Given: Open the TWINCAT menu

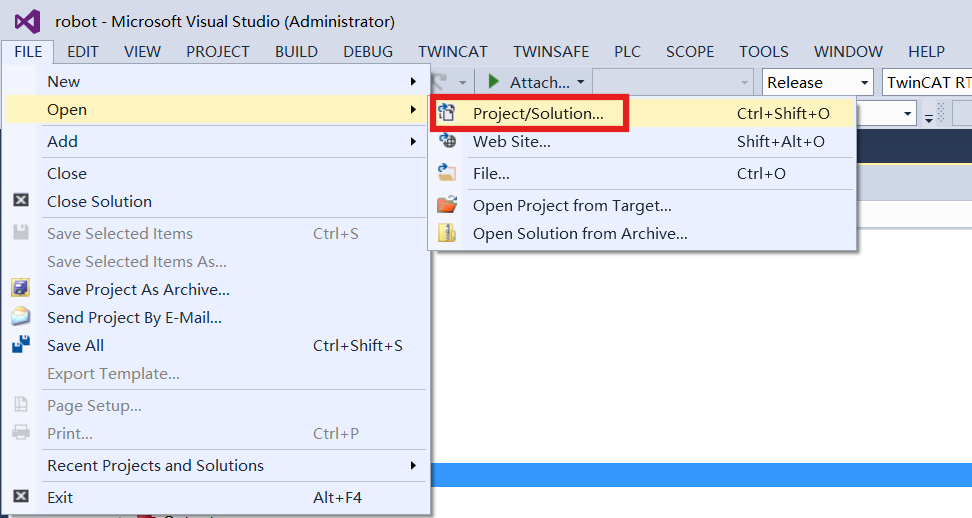Looking at the screenshot, I should 454,52.
